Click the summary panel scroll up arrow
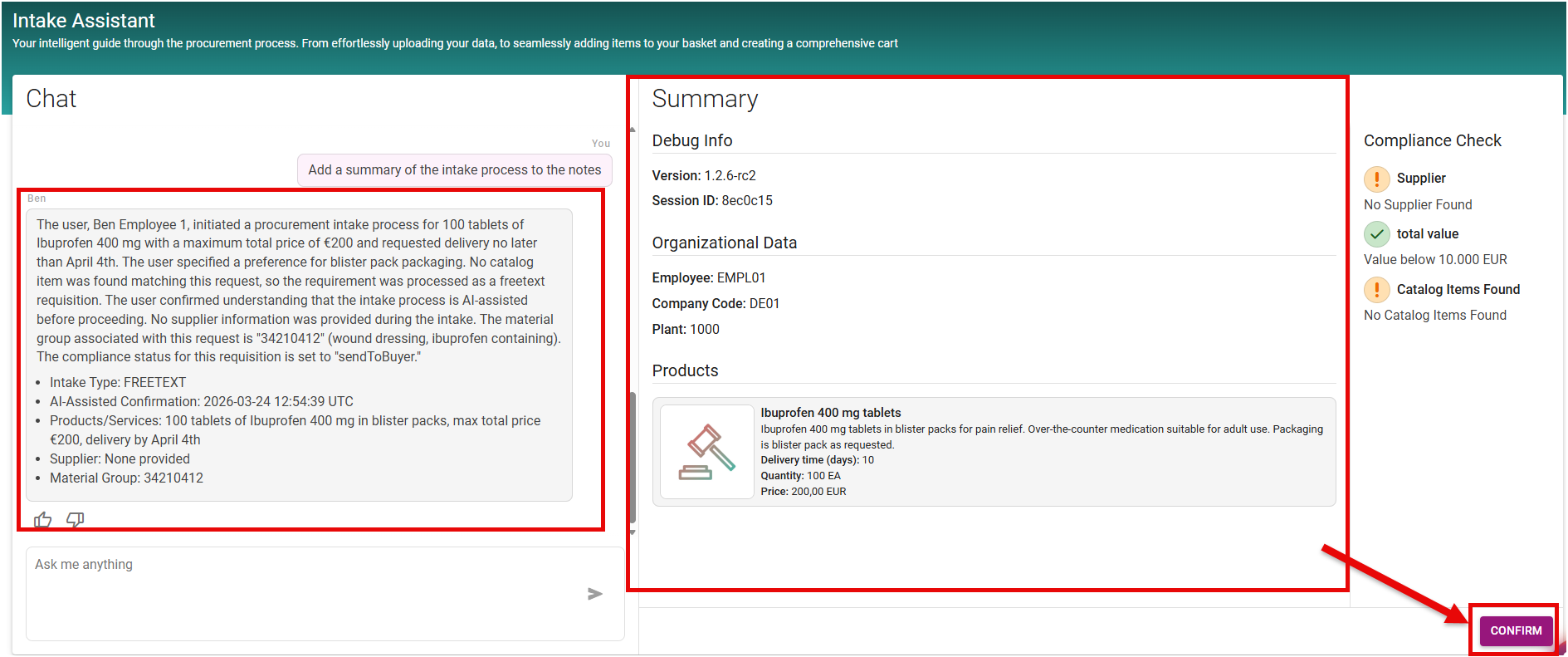 [633, 130]
